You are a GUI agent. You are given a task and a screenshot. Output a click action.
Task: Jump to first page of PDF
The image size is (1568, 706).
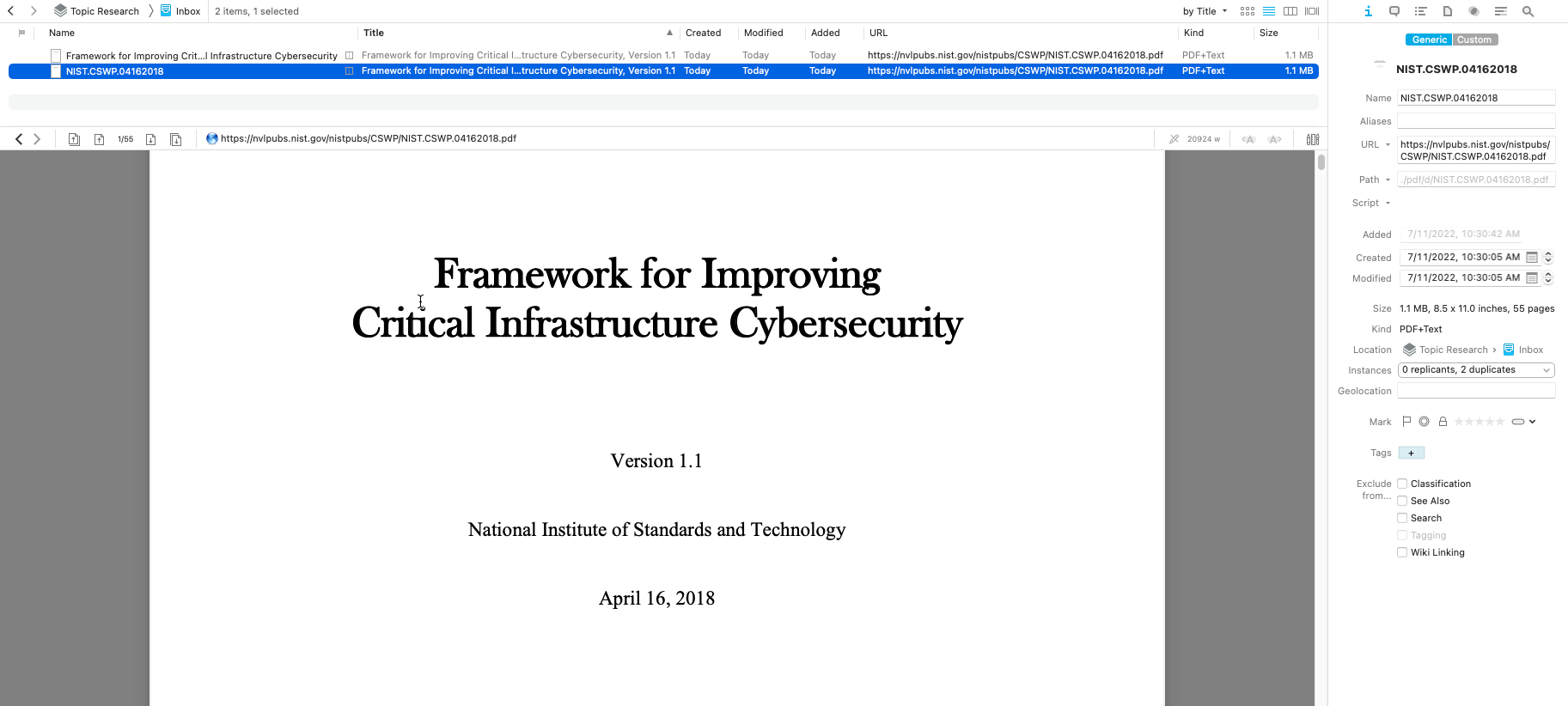75,139
